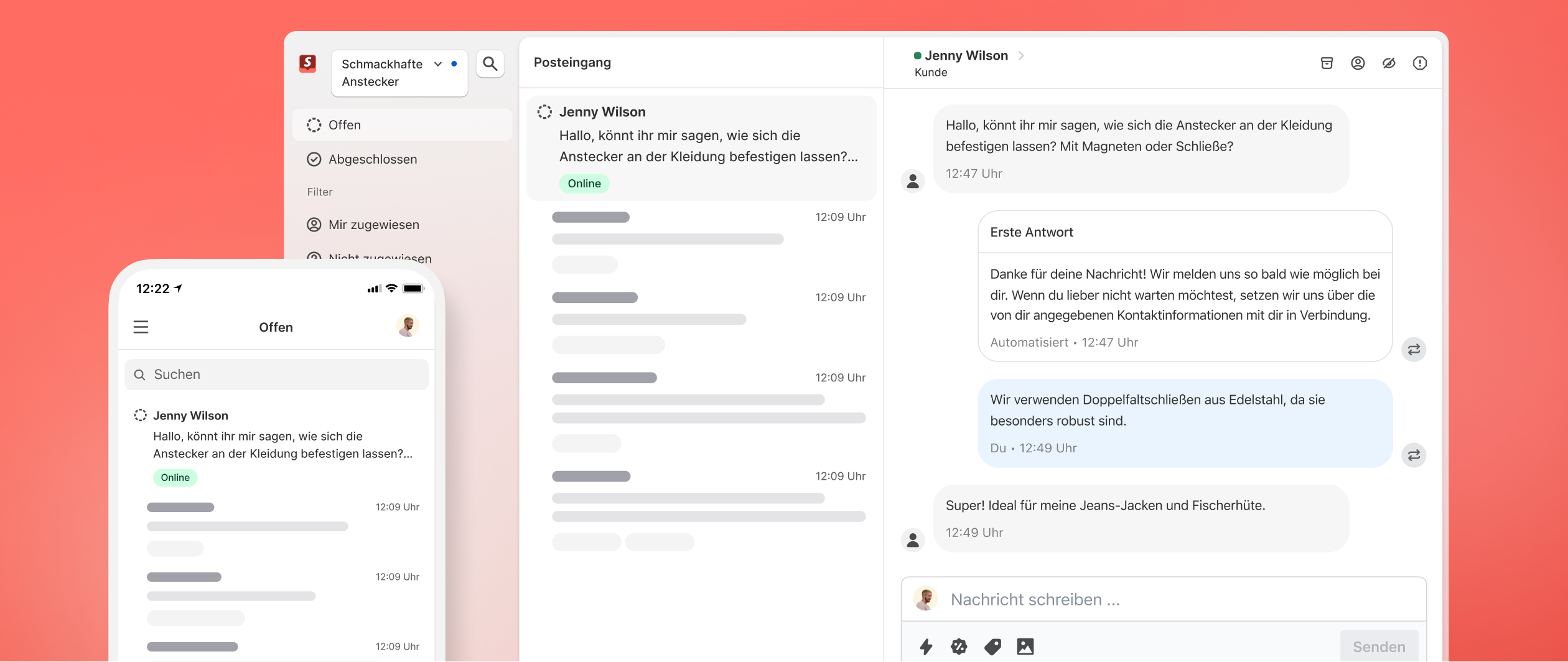Open the assign user icon in header
1568x662 pixels.
(1358, 63)
